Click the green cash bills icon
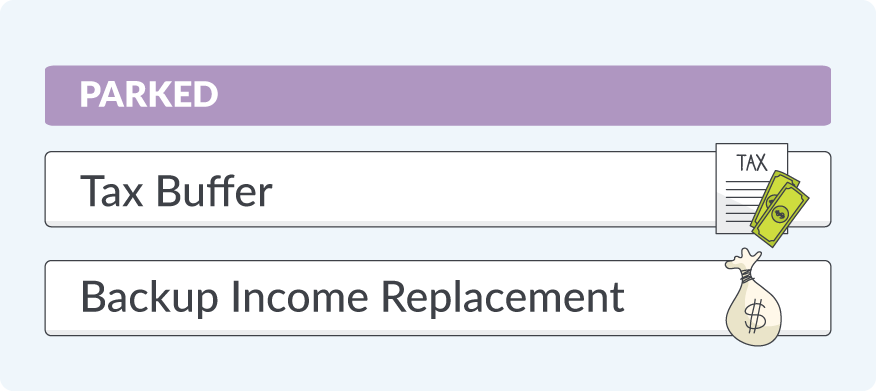The width and height of the screenshot is (876, 391). click(x=780, y=209)
